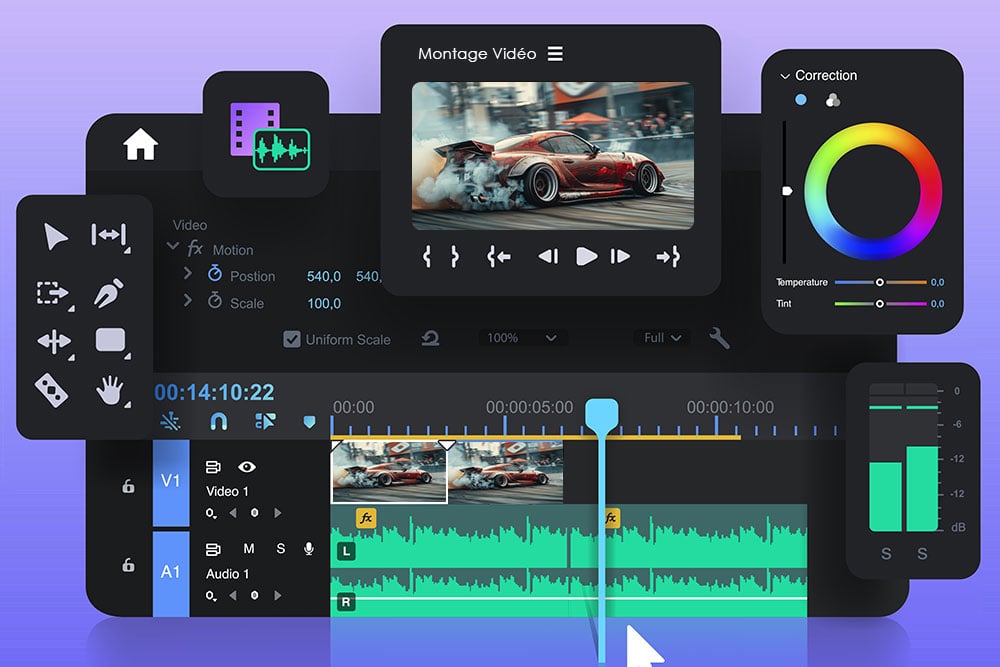Select the Hand tool
1000x667 pixels.
110,390
